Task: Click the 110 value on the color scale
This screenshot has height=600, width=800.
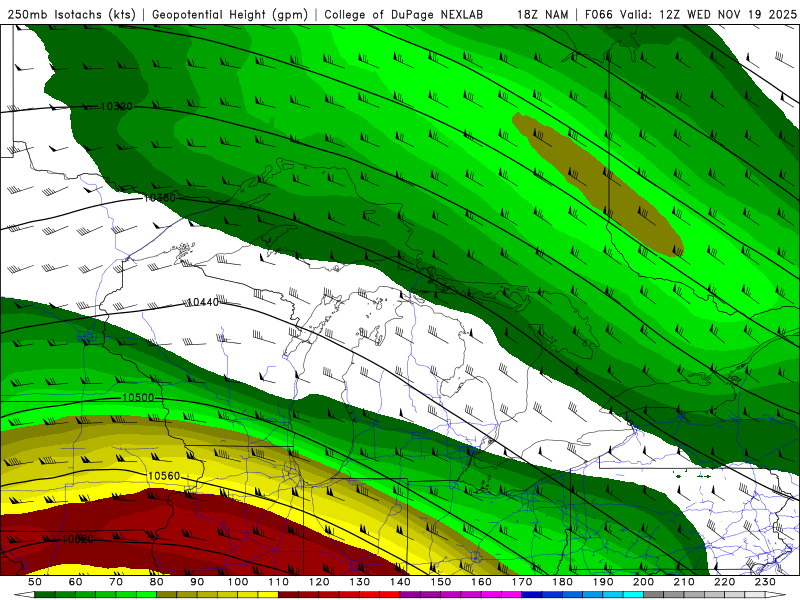Action: click(x=278, y=582)
